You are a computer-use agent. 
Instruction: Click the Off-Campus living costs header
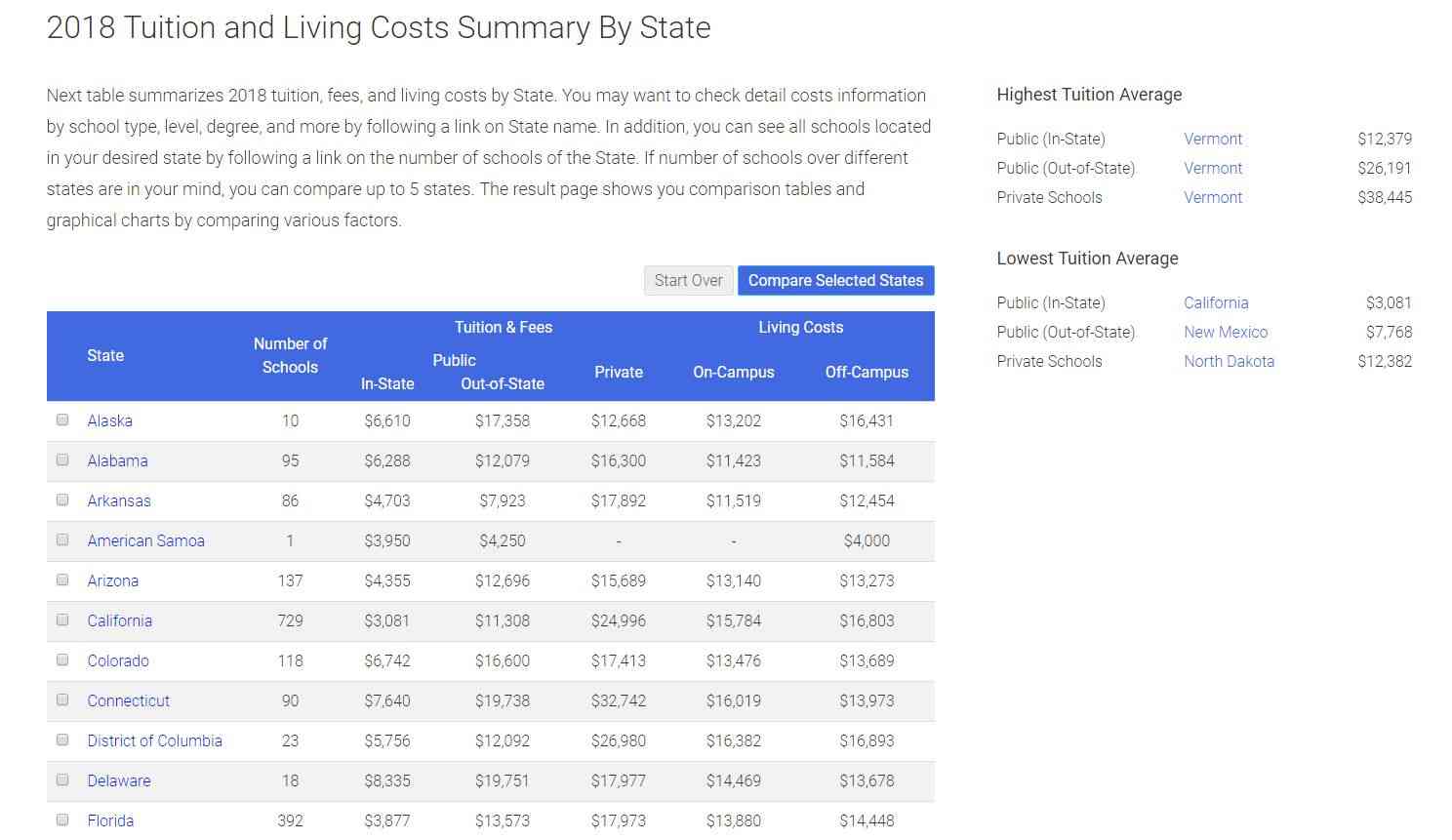pos(867,372)
